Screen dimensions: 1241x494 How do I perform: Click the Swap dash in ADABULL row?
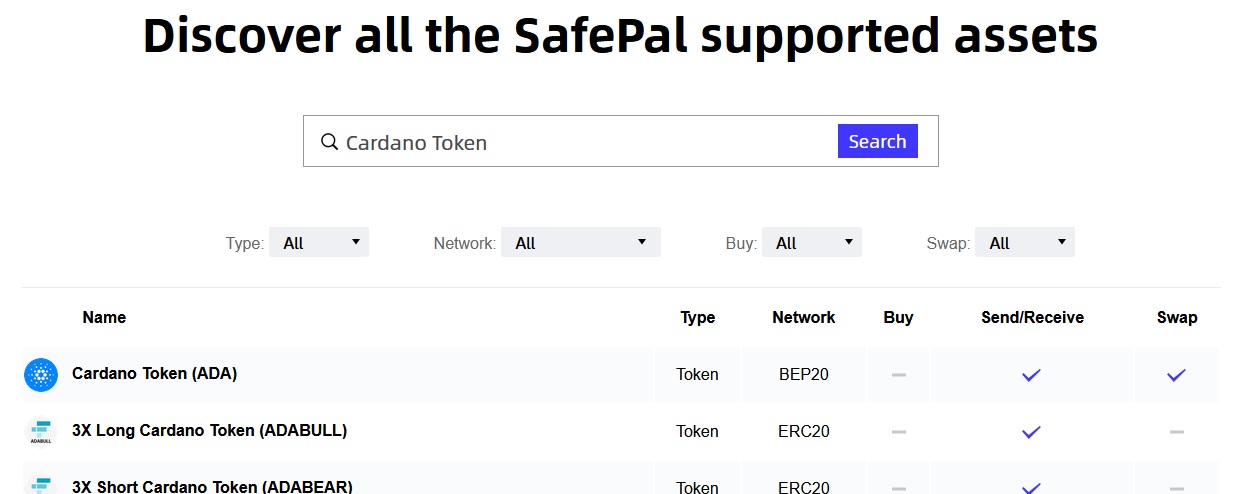tap(1176, 432)
